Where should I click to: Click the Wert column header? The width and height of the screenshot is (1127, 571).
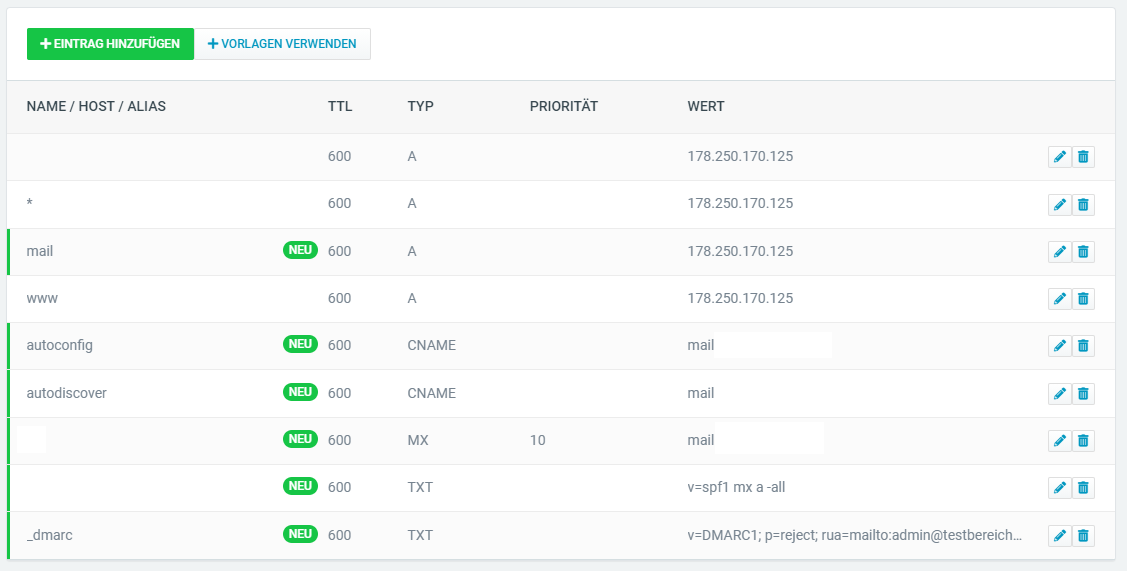coord(706,107)
